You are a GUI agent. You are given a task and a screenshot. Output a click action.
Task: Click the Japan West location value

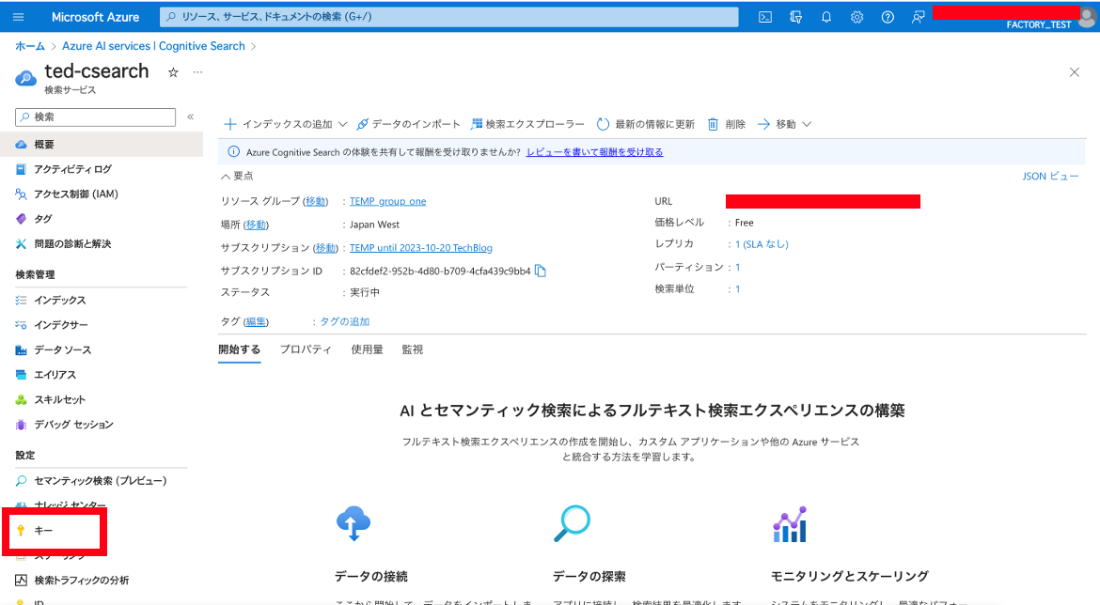tap(375, 225)
